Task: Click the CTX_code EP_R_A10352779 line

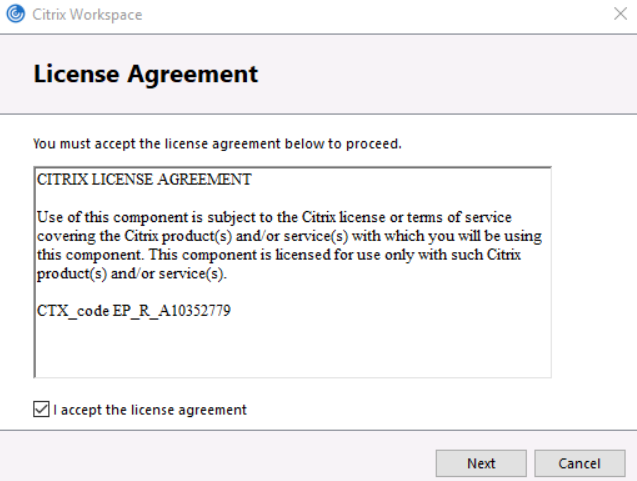Action: point(134,311)
